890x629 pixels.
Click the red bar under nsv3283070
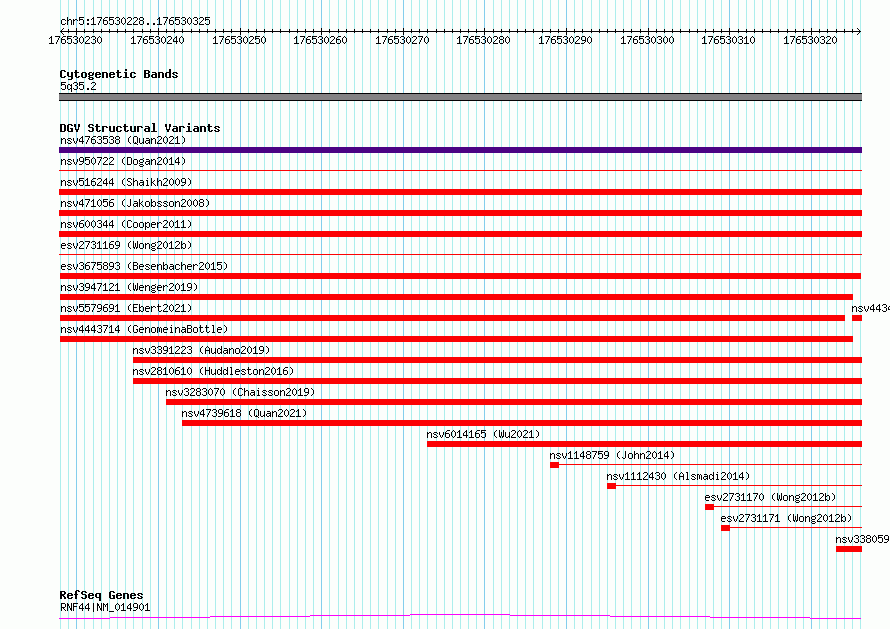[514, 402]
